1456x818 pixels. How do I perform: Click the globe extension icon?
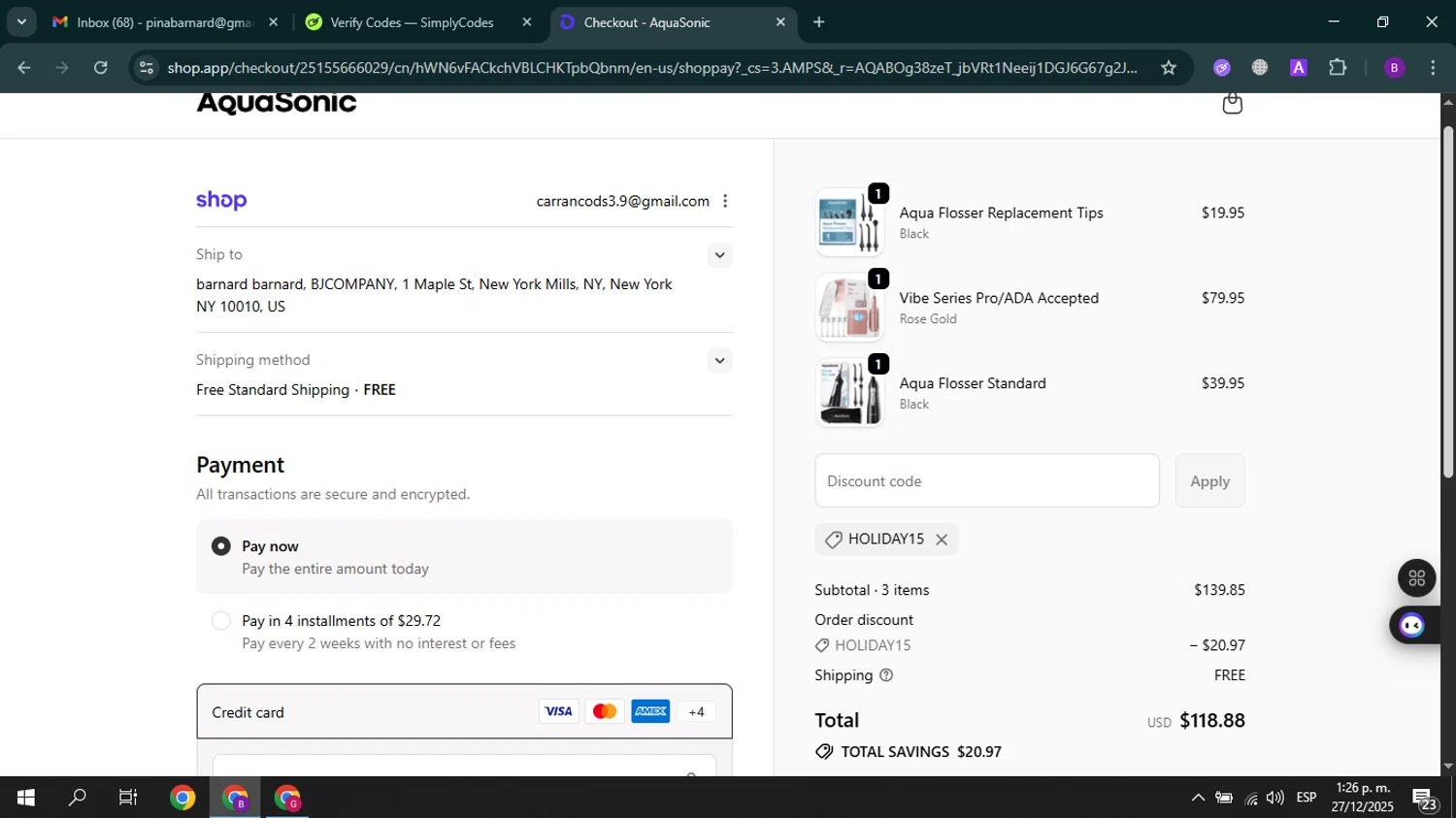tap(1260, 67)
